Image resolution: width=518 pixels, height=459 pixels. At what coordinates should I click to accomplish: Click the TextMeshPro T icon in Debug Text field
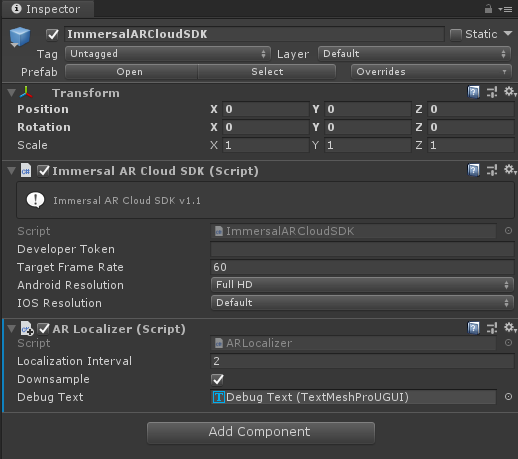tap(219, 397)
